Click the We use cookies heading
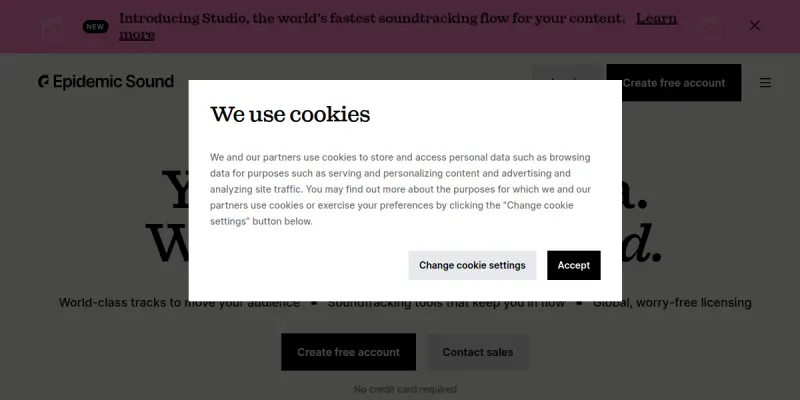Viewport: 800px width, 400px height. (x=290, y=114)
